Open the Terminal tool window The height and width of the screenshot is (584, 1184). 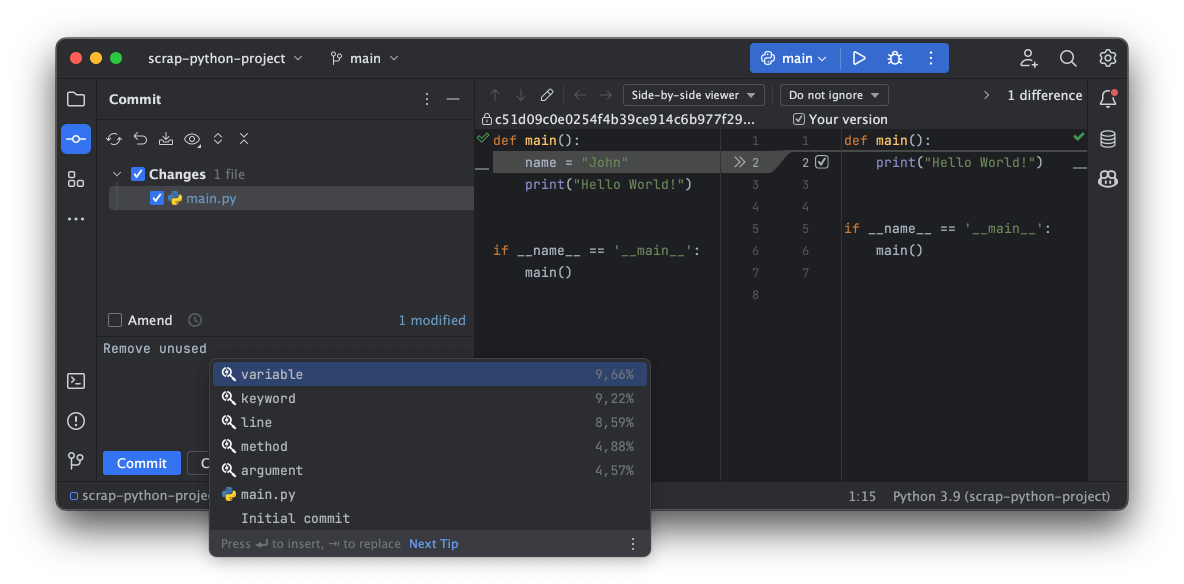point(76,381)
